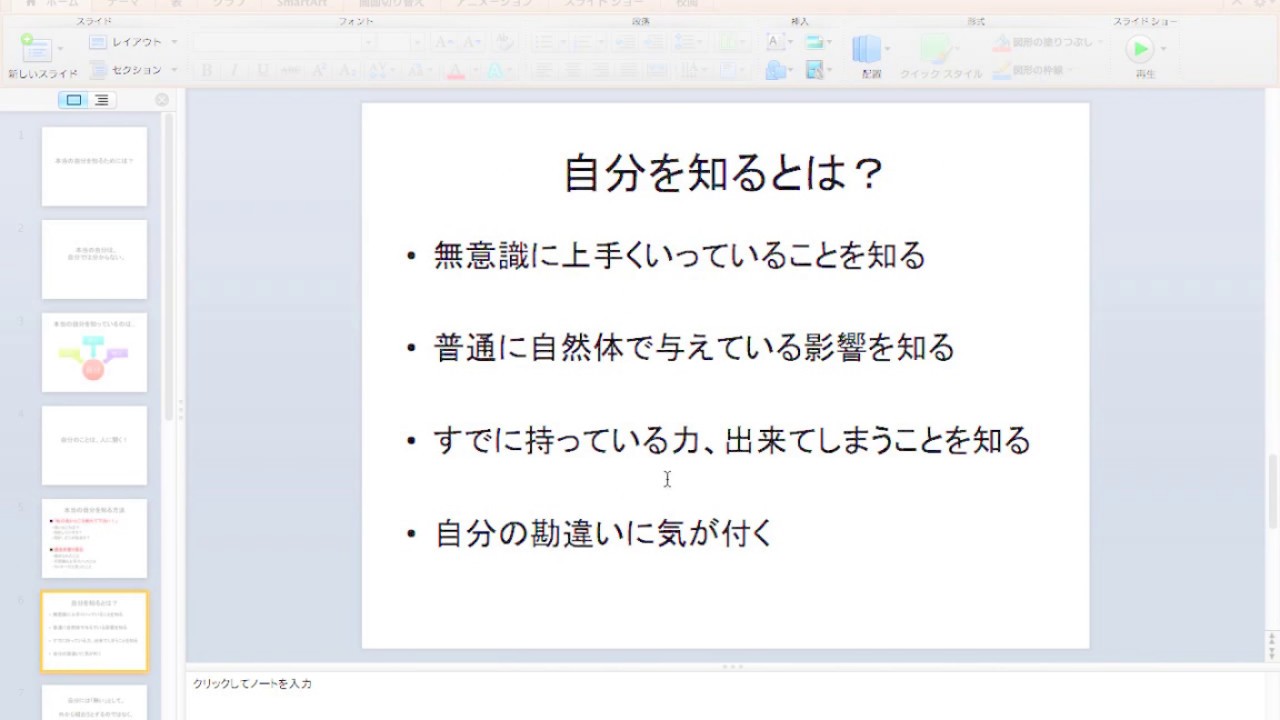Select slide 4 thumbnail
This screenshot has height=720, width=1280.
point(94,445)
